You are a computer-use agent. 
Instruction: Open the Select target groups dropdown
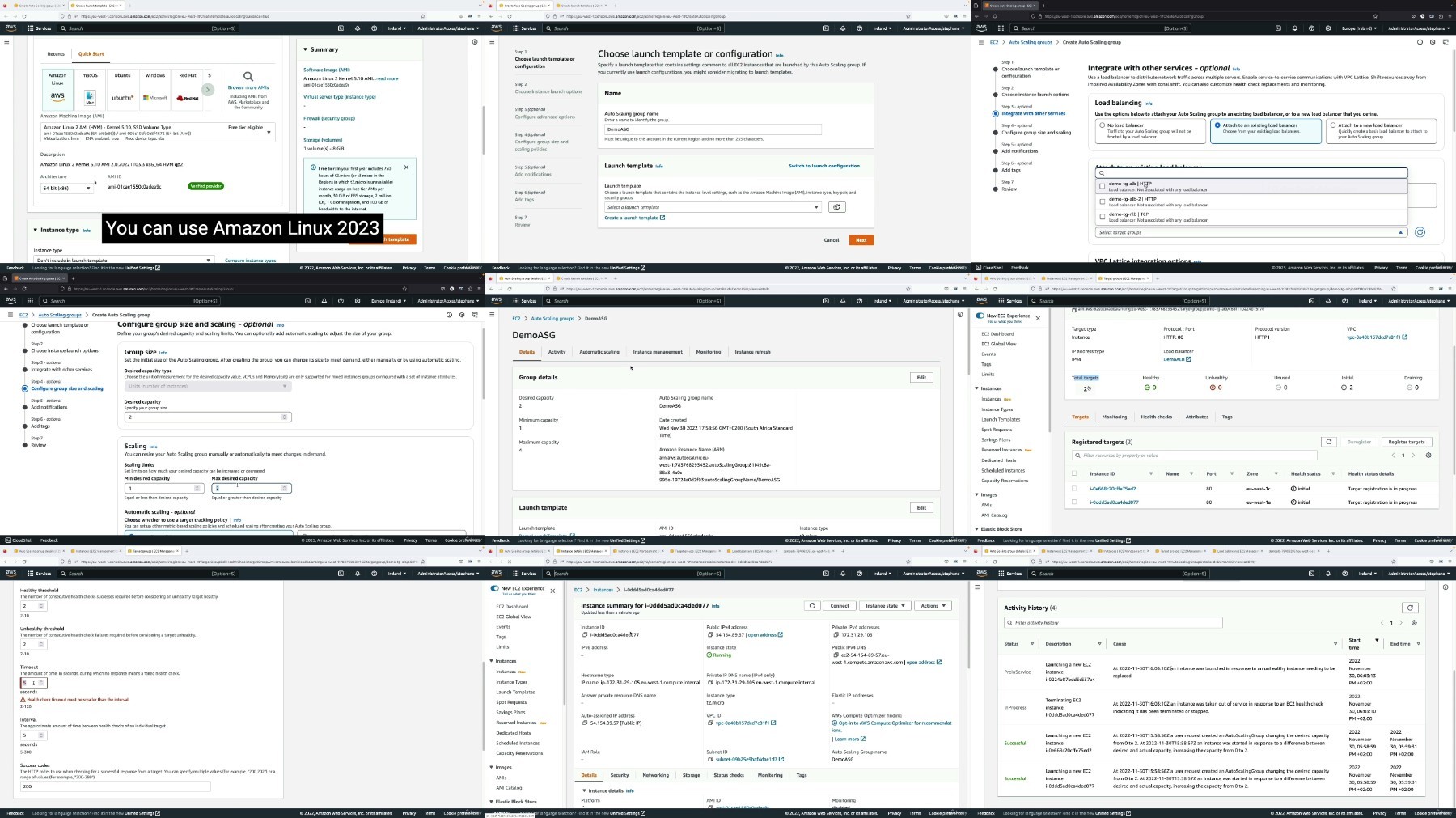[1251, 232]
